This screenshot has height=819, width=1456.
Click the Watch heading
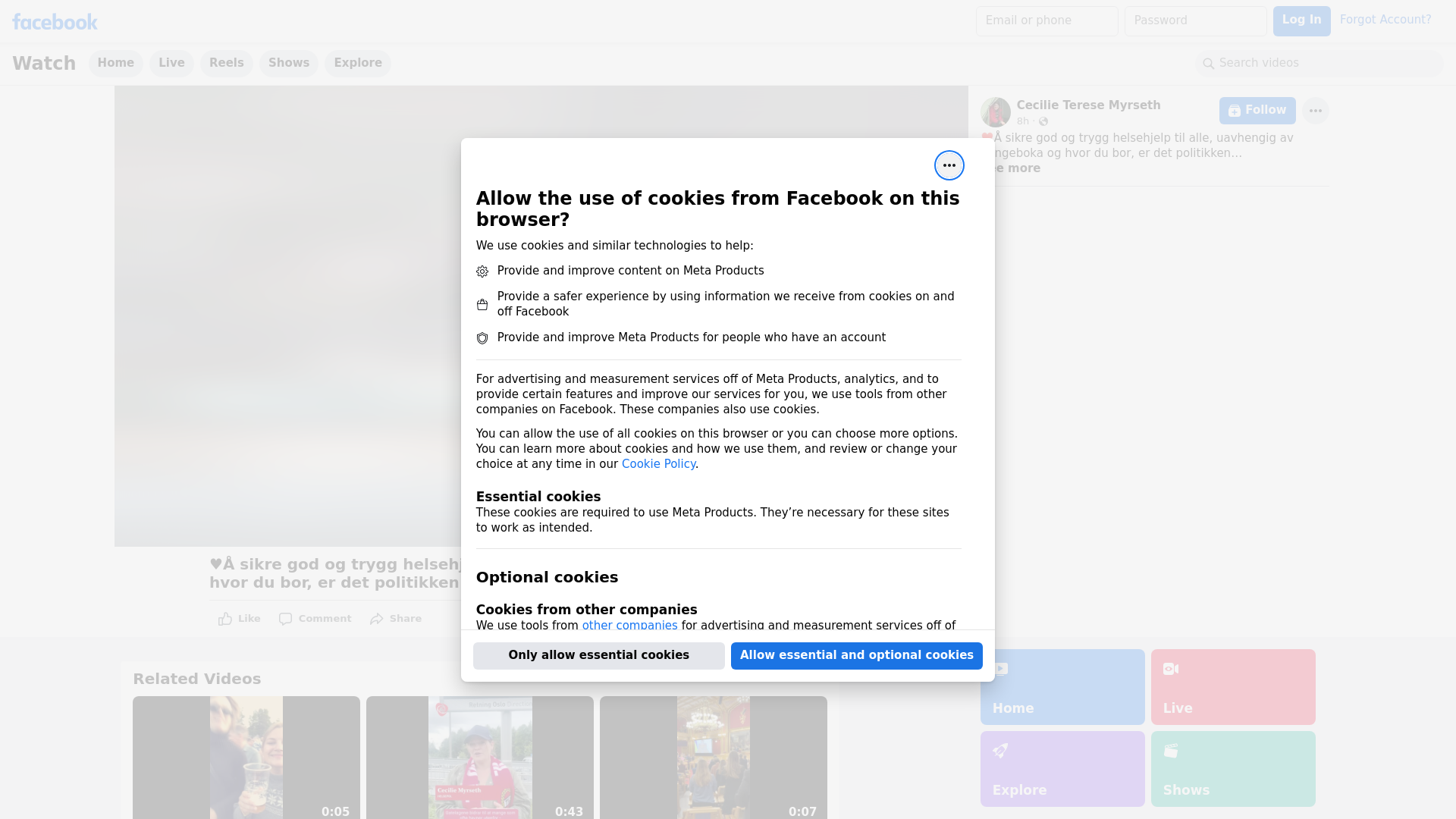click(x=44, y=64)
